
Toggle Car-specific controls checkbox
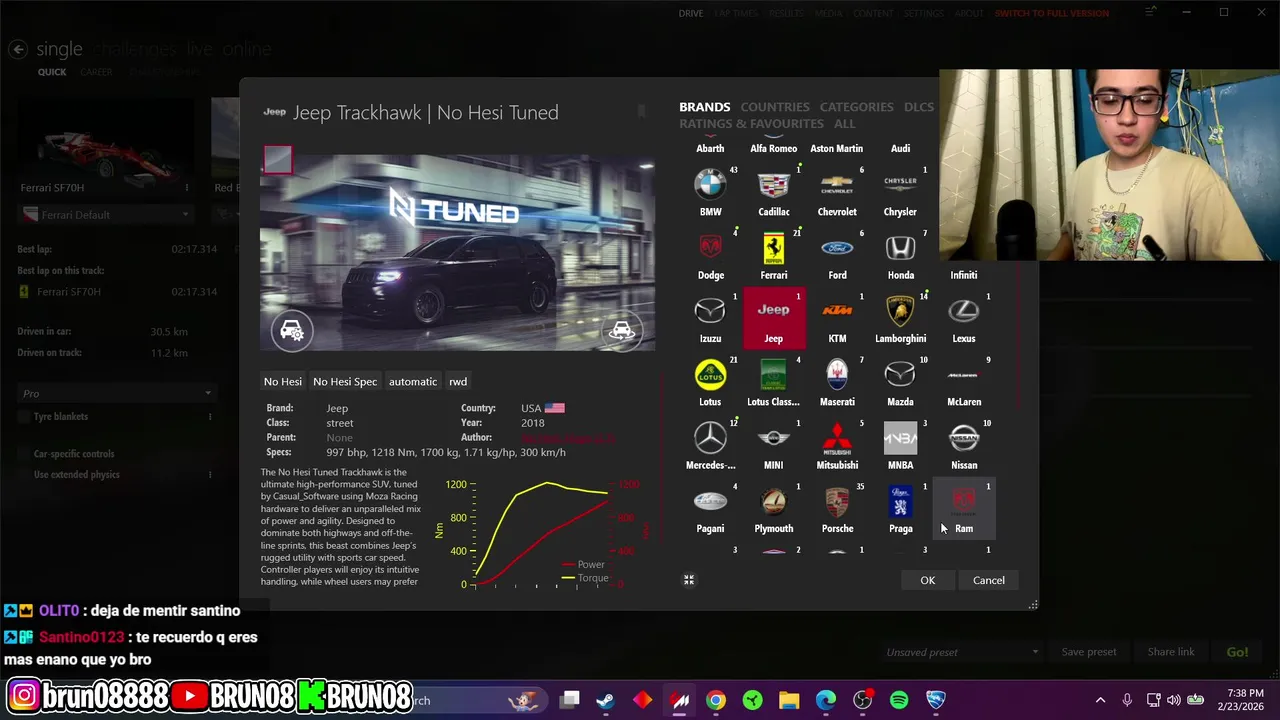24,454
